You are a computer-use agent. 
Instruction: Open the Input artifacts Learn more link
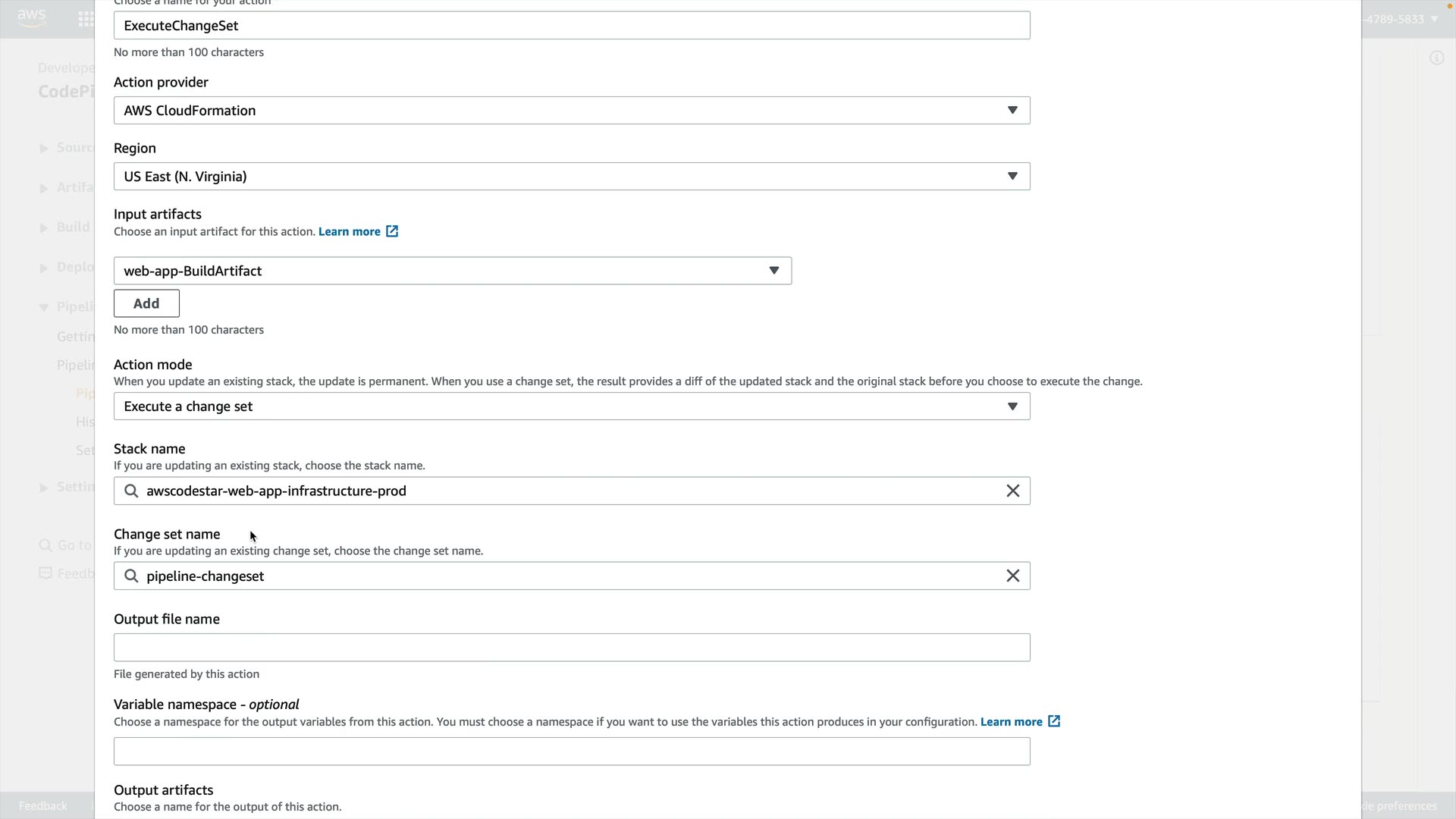[349, 231]
